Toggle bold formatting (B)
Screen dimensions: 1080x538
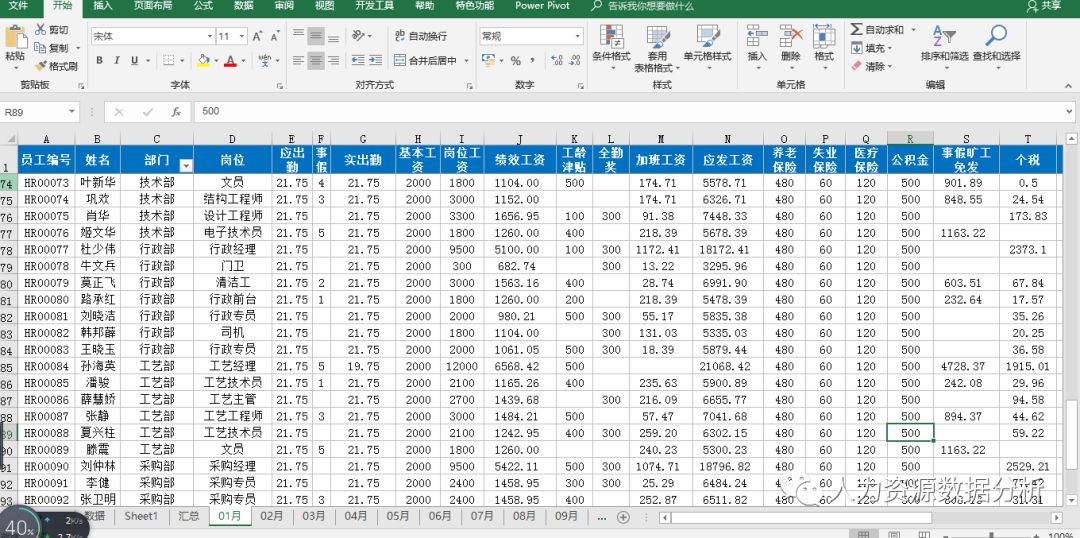[x=100, y=61]
